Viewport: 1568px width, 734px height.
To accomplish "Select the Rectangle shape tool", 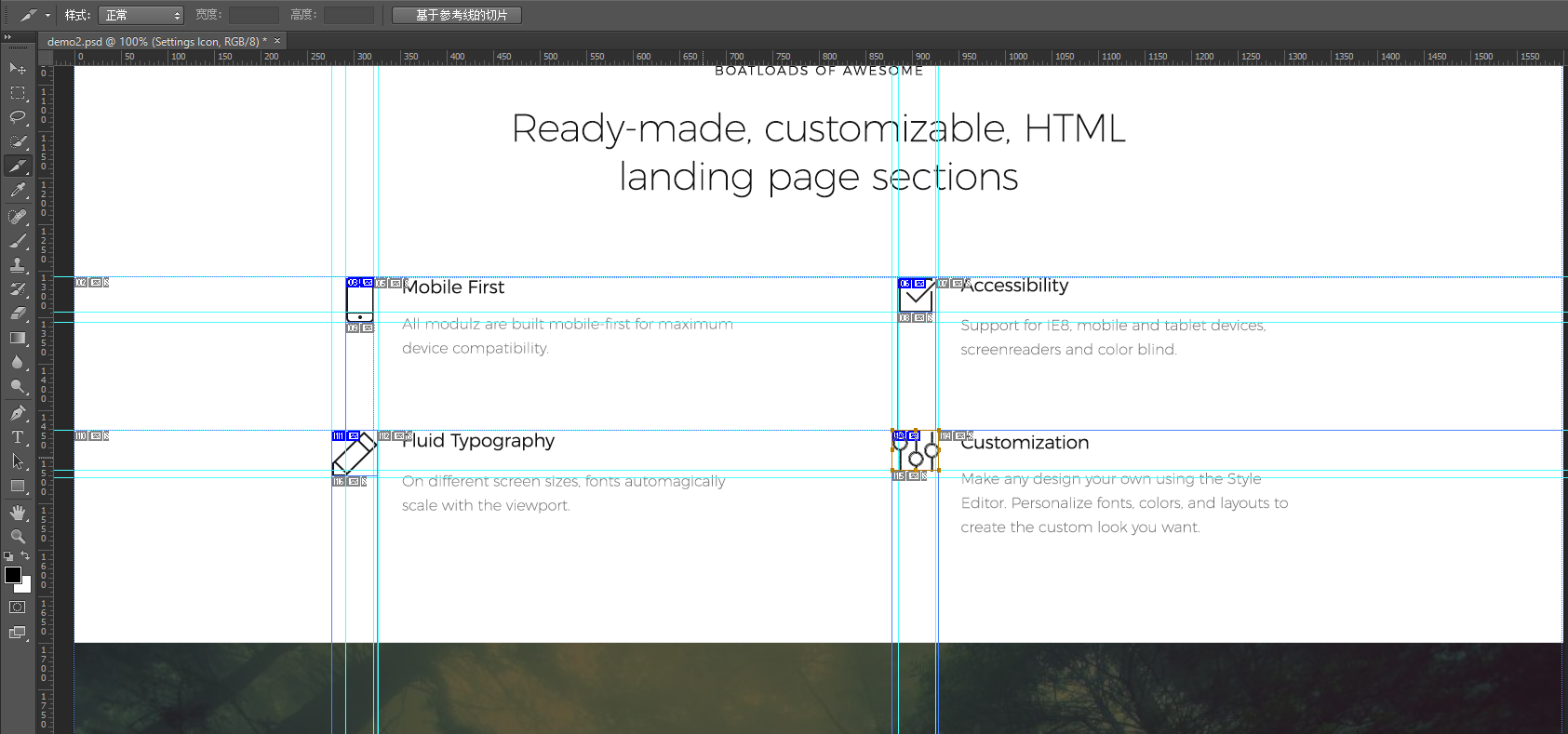I will tap(18, 486).
